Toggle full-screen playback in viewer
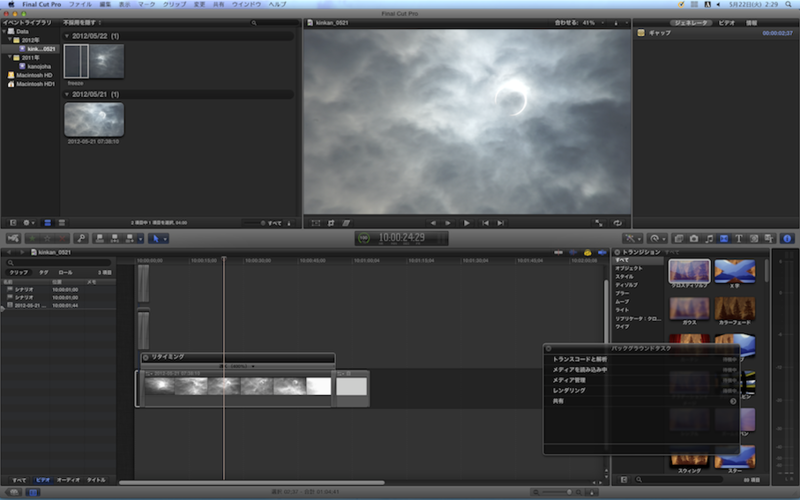Viewport: 800px width, 500px height. click(x=598, y=223)
